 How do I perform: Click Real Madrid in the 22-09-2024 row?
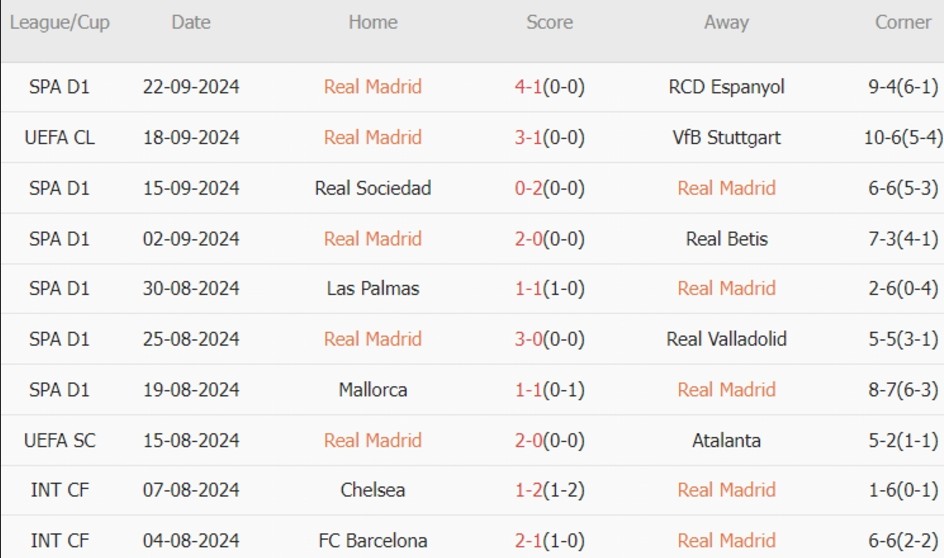click(x=372, y=87)
